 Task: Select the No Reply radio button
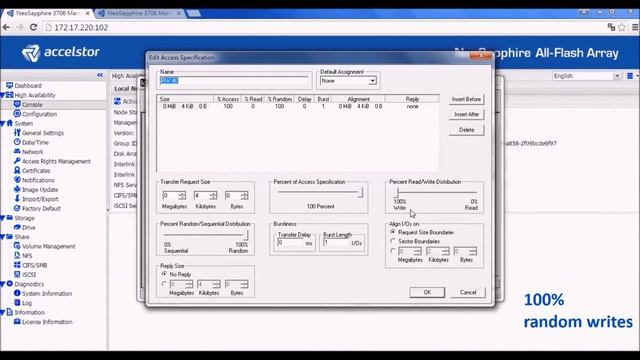[x=164, y=274]
